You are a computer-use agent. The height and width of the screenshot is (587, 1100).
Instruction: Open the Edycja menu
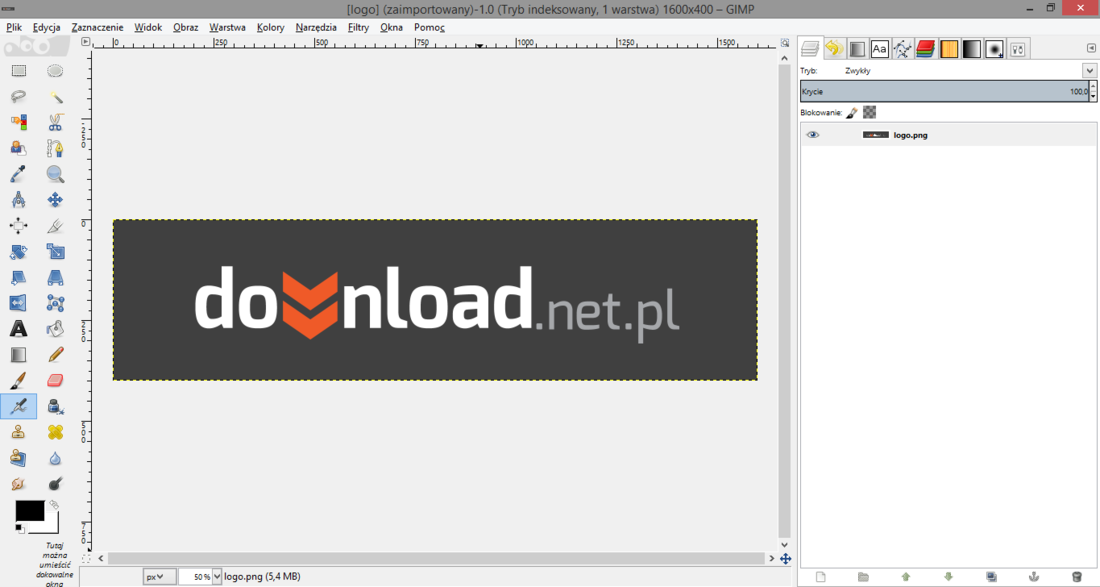(46, 27)
